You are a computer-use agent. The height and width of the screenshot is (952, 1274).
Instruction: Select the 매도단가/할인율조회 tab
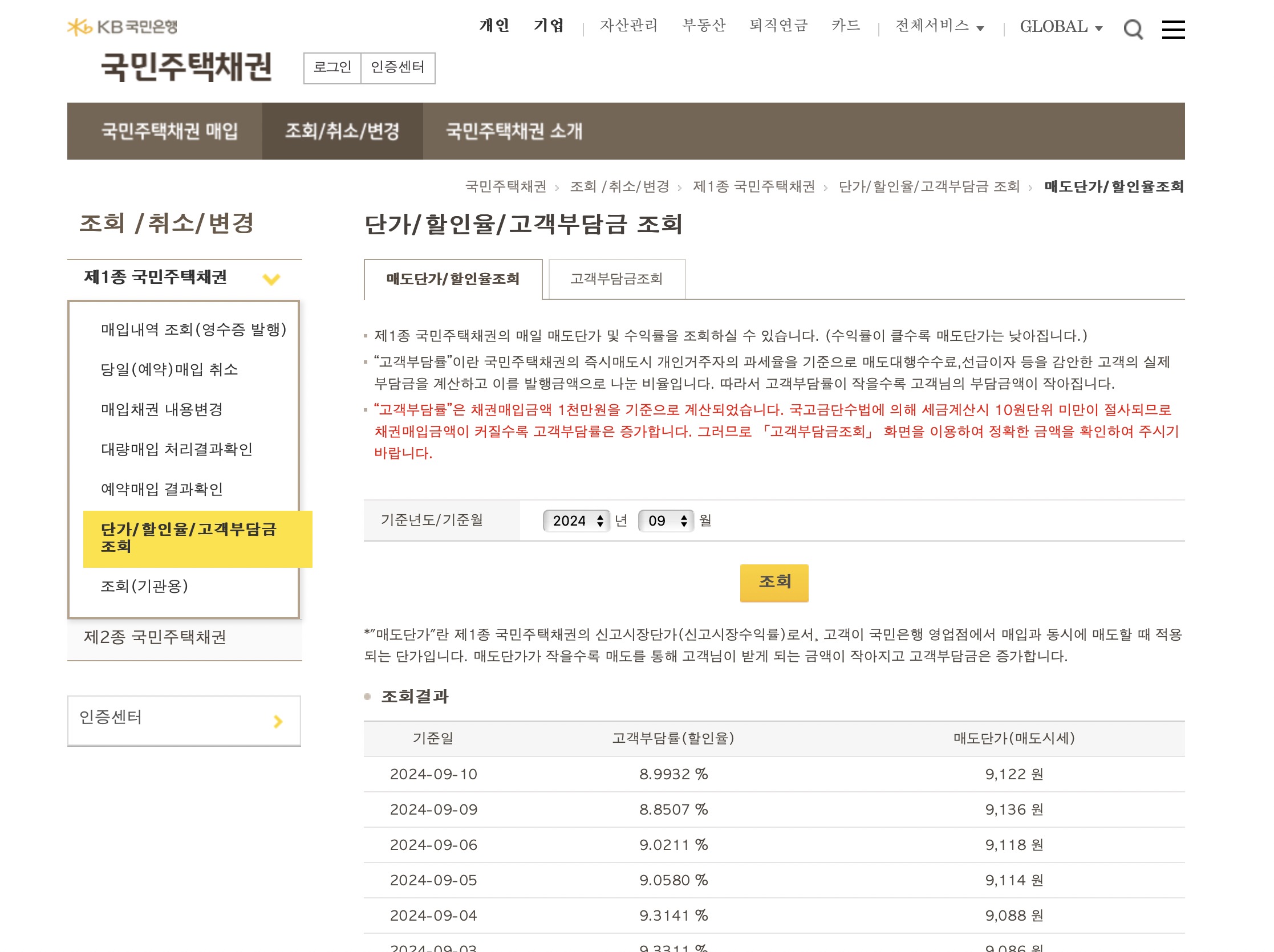[x=453, y=279]
